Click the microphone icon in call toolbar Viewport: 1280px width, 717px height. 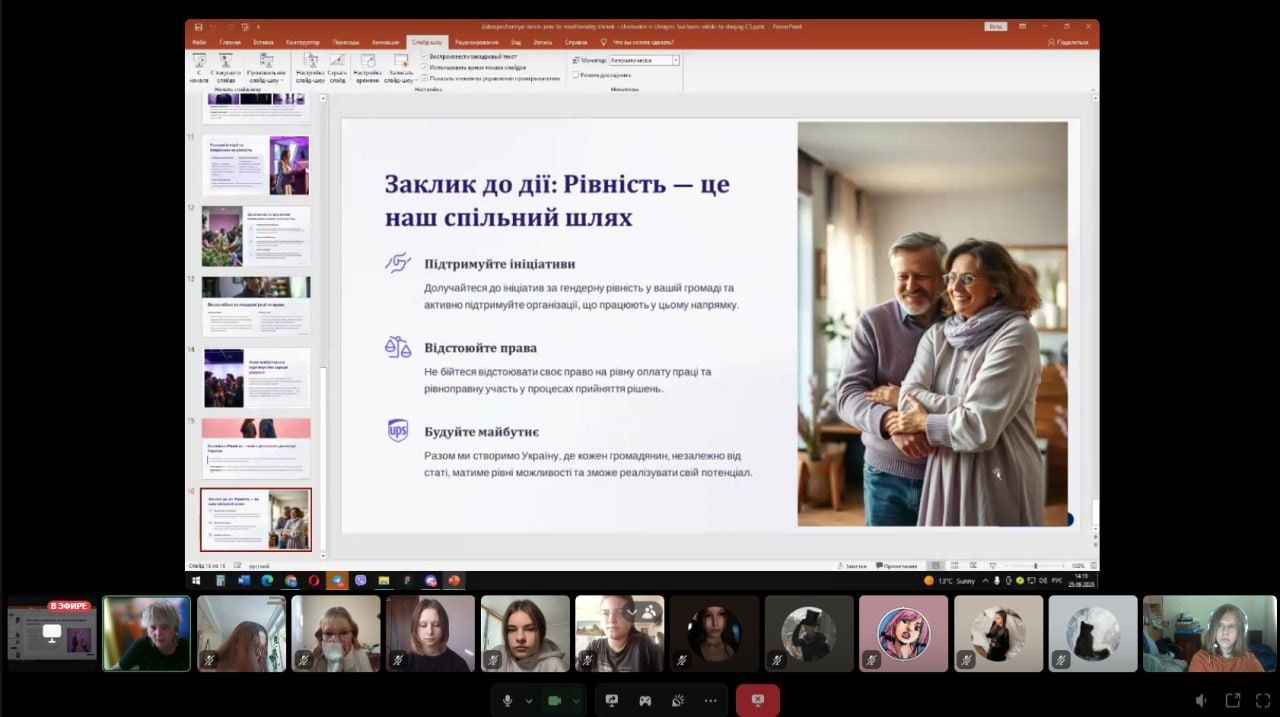[x=508, y=701]
